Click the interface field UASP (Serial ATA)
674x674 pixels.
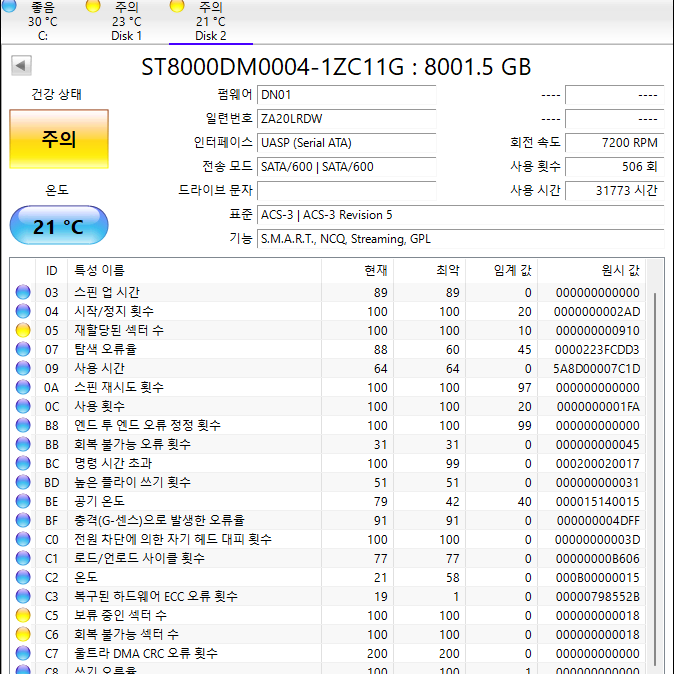point(346,143)
